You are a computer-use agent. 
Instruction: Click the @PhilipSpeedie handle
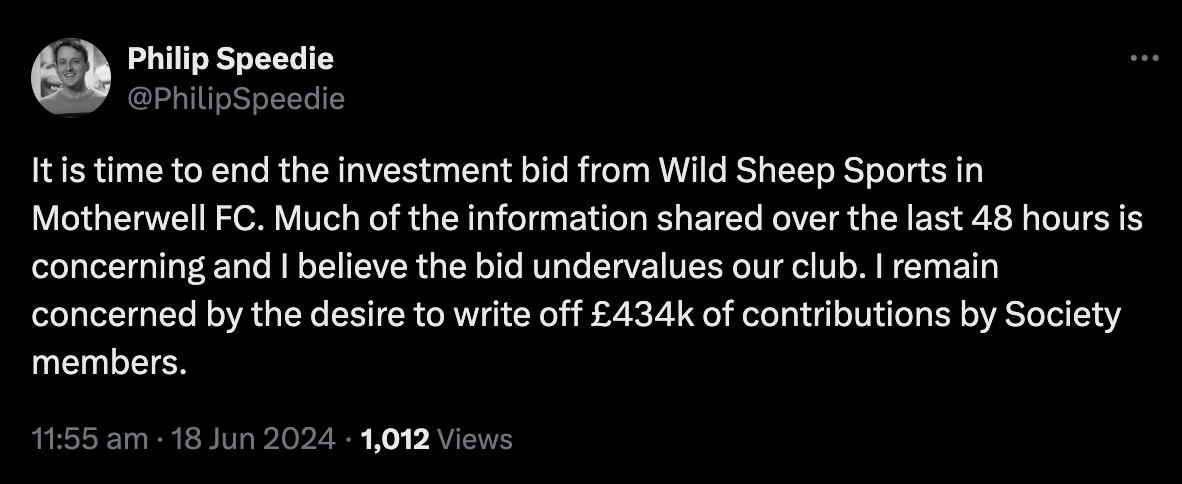point(236,98)
